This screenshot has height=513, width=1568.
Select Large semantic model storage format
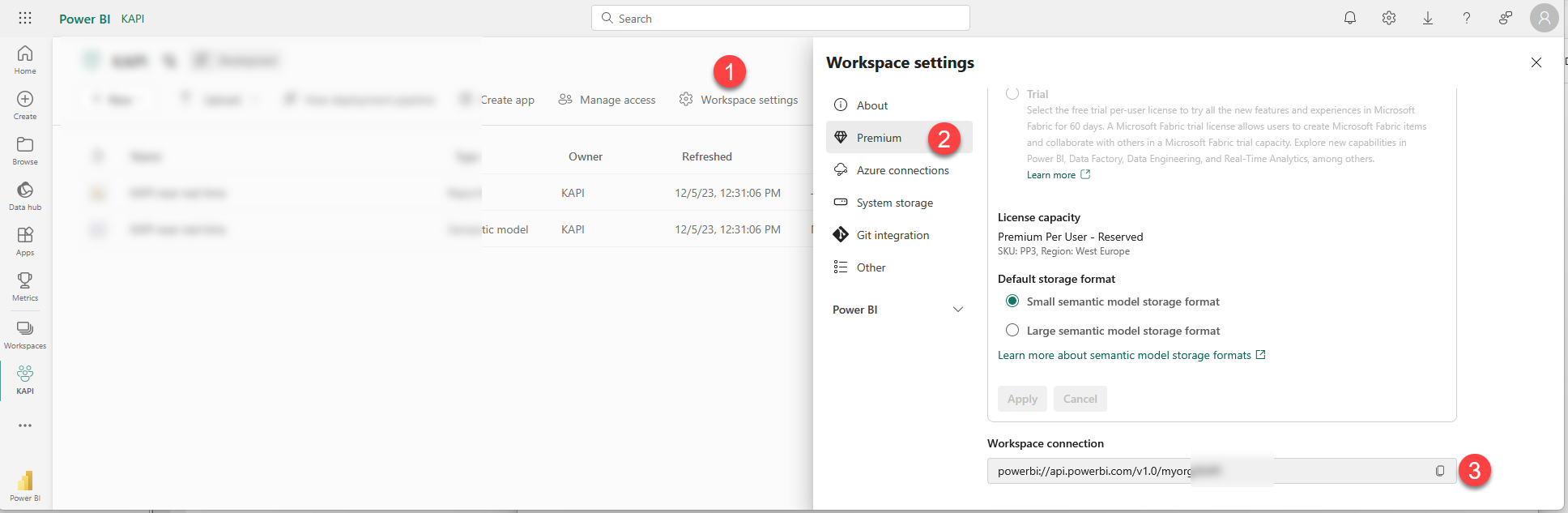pos(1012,331)
